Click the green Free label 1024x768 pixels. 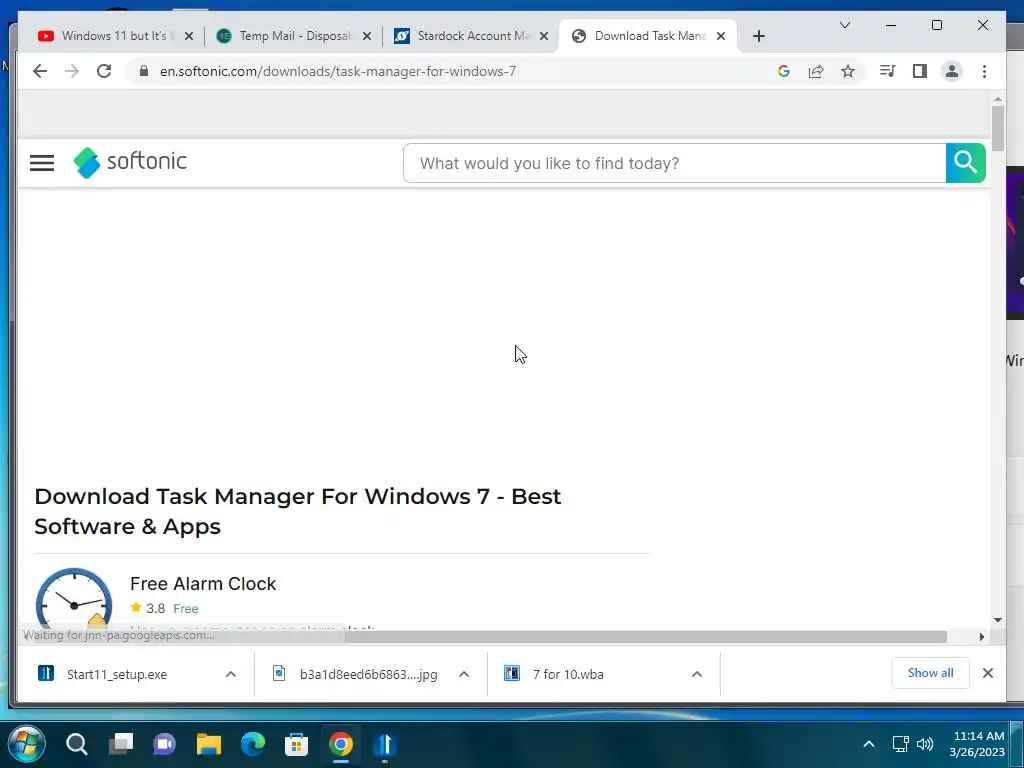point(185,608)
